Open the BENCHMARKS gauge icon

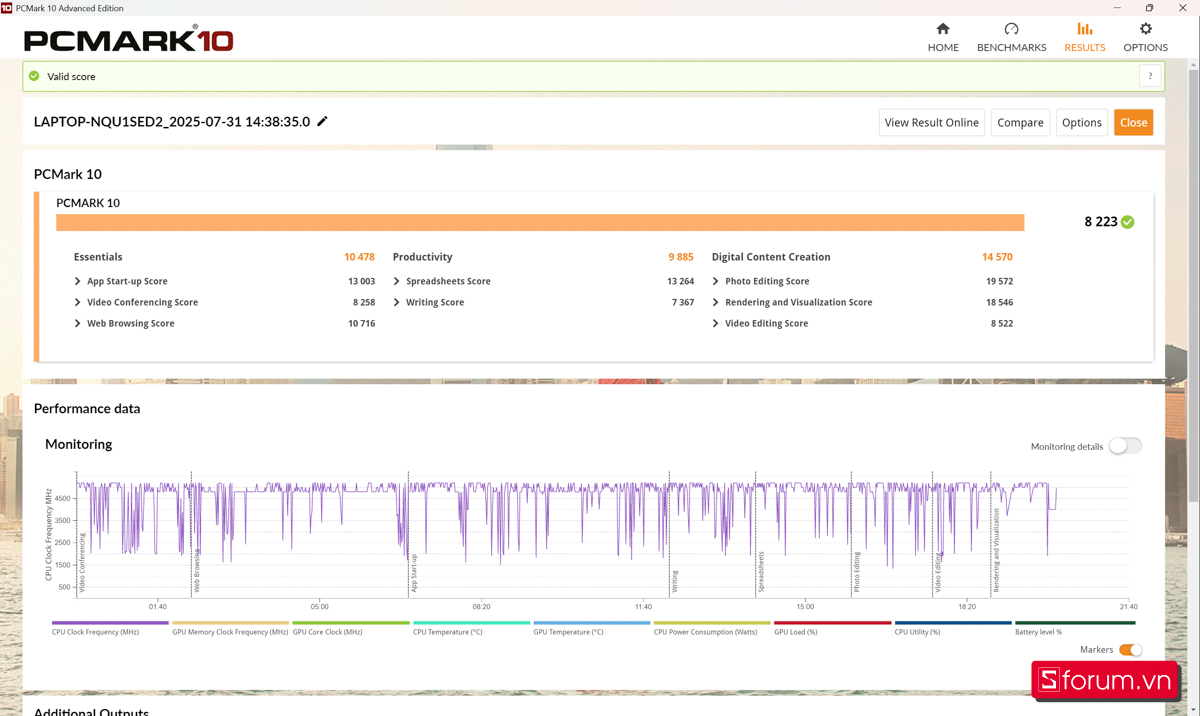(1011, 29)
